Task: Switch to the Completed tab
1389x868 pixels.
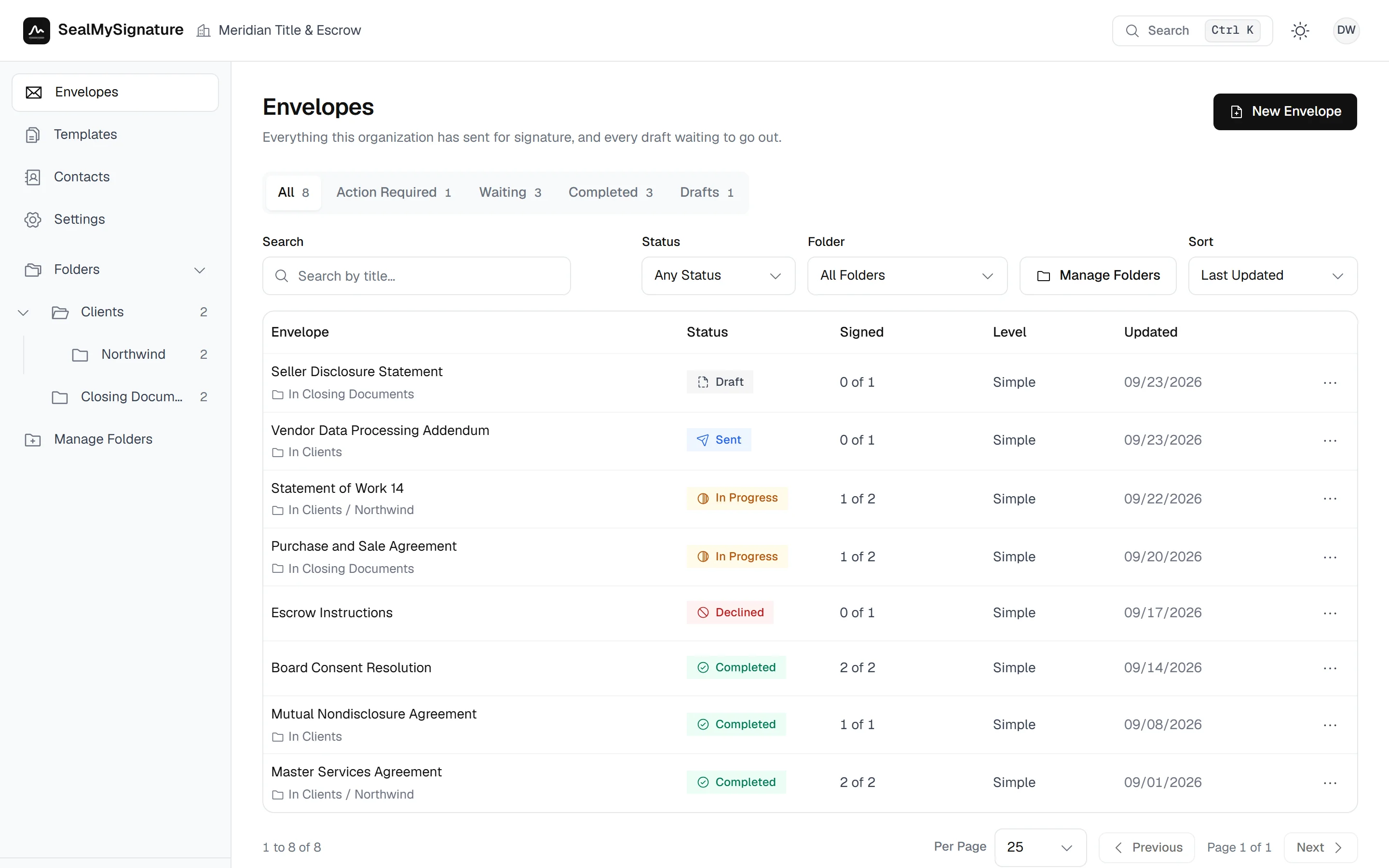Action: 611,193
